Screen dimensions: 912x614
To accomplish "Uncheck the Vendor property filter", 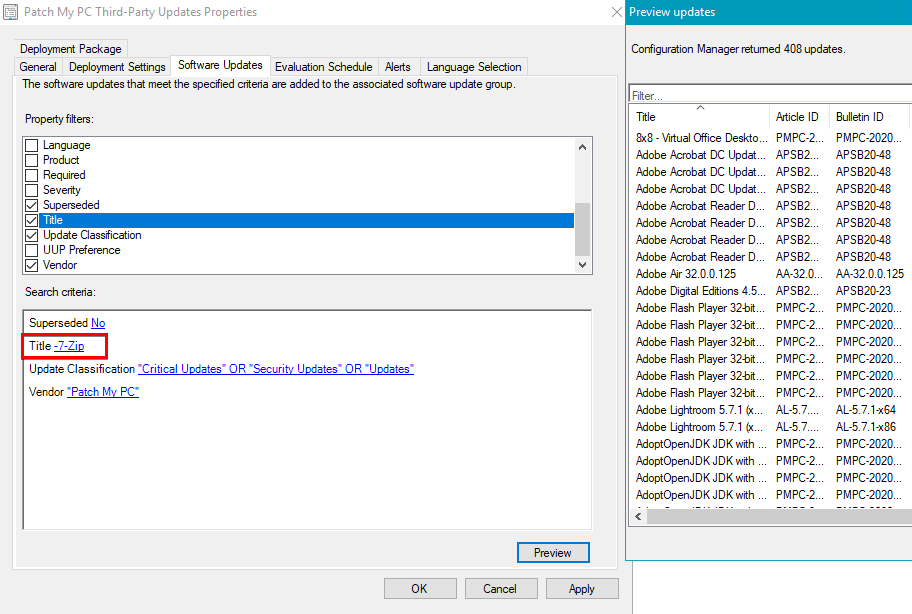I will pyautogui.click(x=31, y=265).
